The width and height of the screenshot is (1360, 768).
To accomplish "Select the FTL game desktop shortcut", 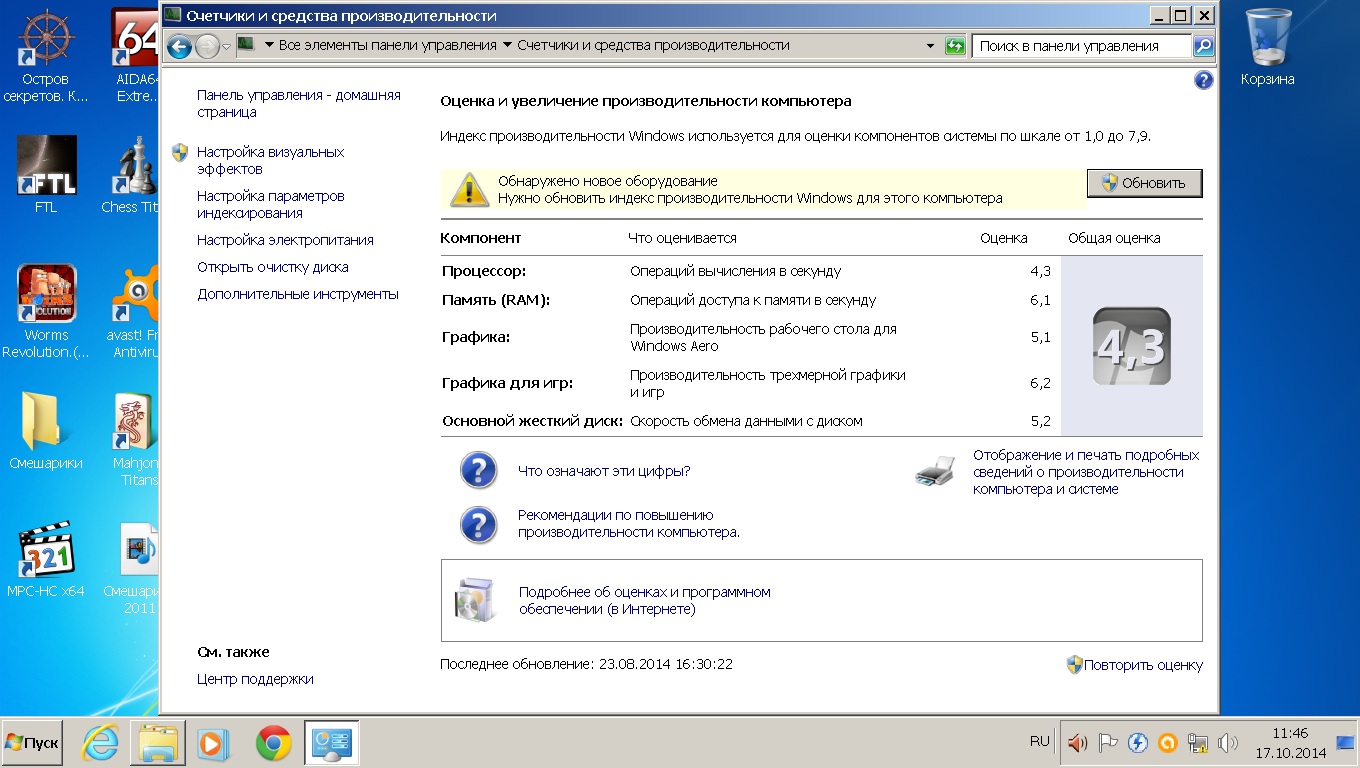I will [x=46, y=176].
